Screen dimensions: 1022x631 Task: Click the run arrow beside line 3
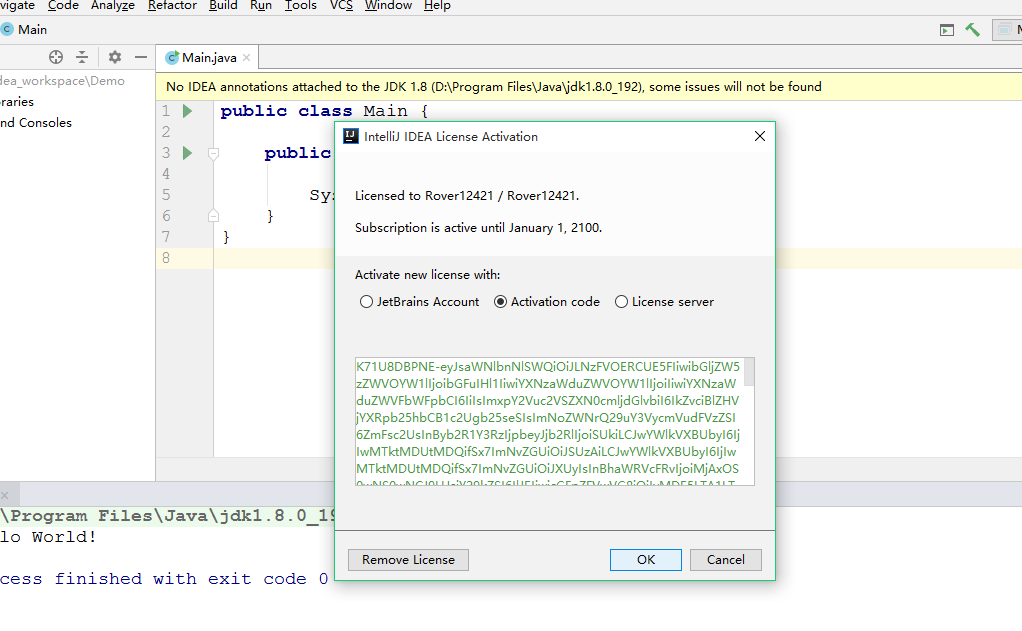188,153
